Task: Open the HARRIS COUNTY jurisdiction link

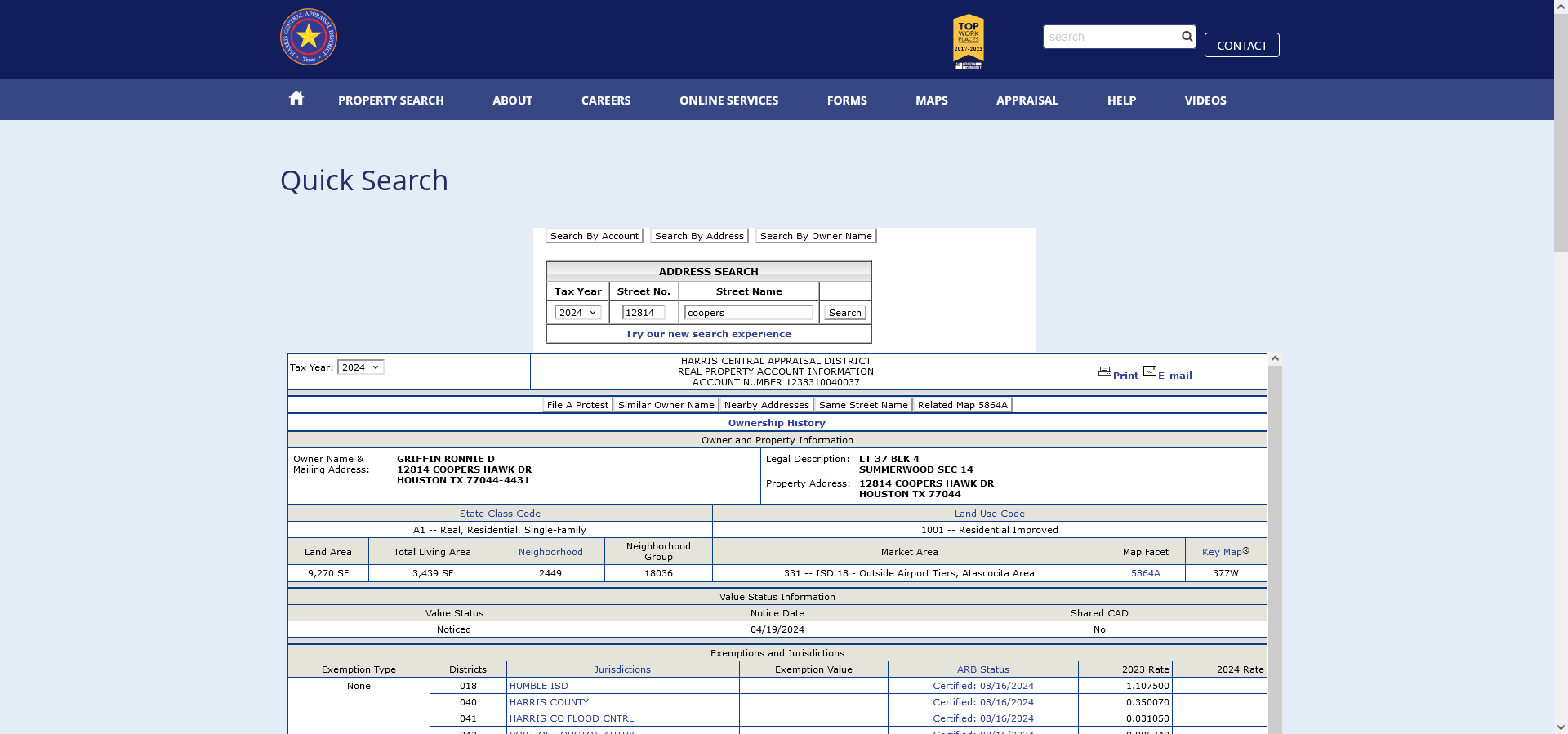Action: (x=550, y=702)
